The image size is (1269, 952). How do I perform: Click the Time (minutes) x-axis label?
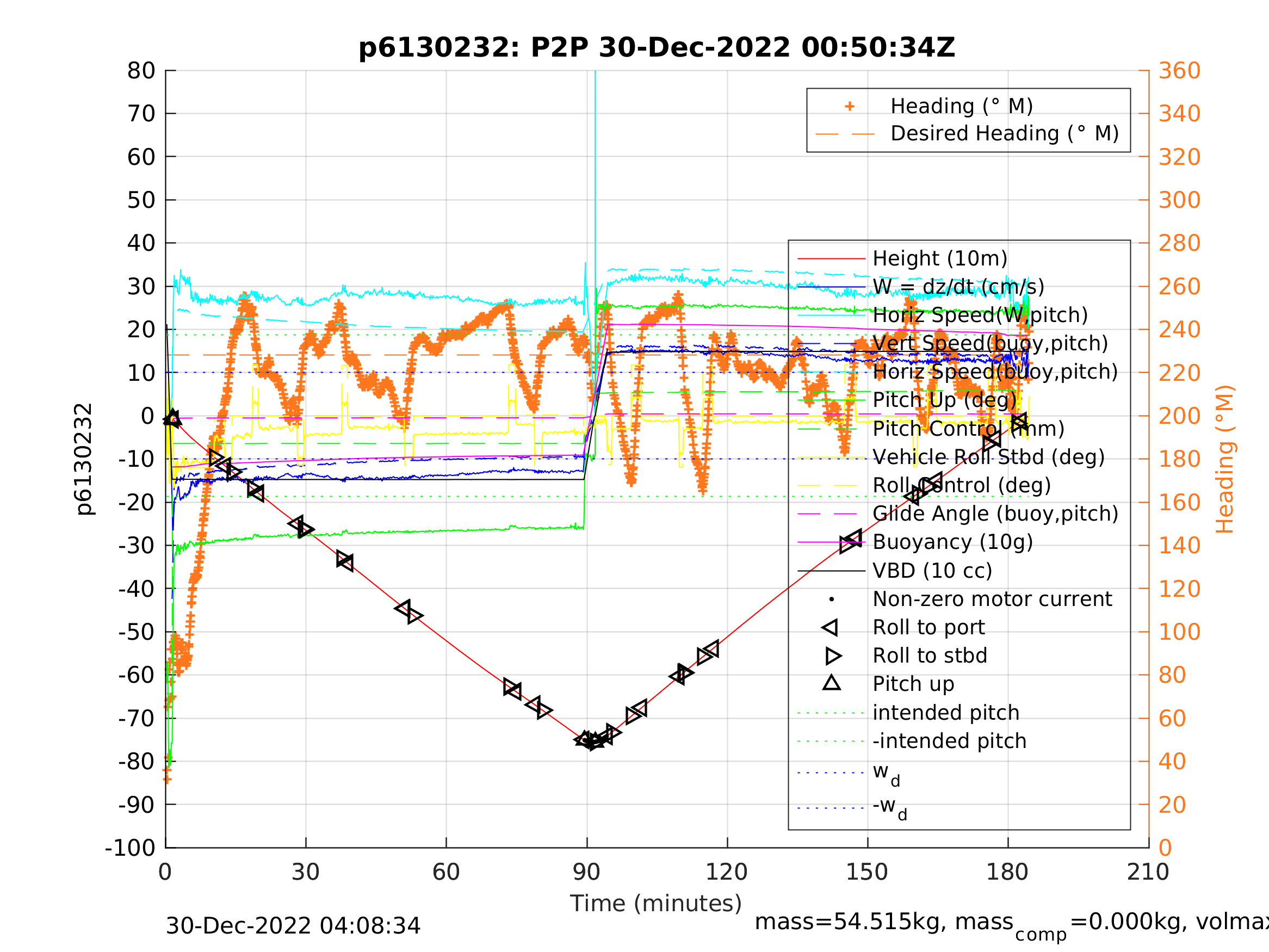pos(657,903)
